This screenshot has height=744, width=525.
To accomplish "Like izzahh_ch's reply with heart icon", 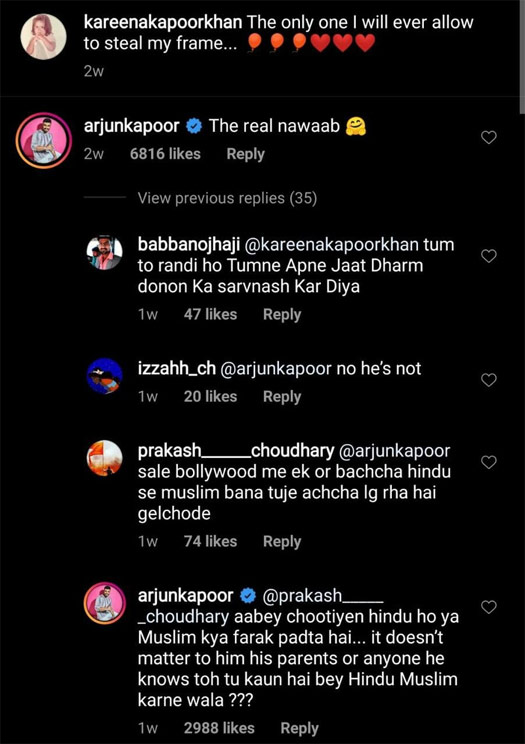I will pos(488,380).
